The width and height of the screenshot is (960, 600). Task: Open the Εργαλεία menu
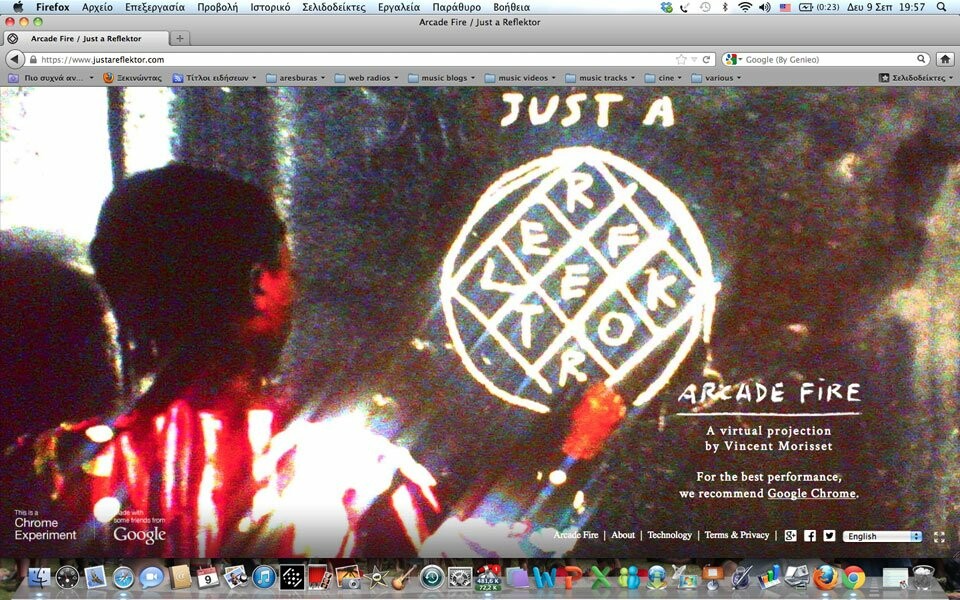point(399,7)
